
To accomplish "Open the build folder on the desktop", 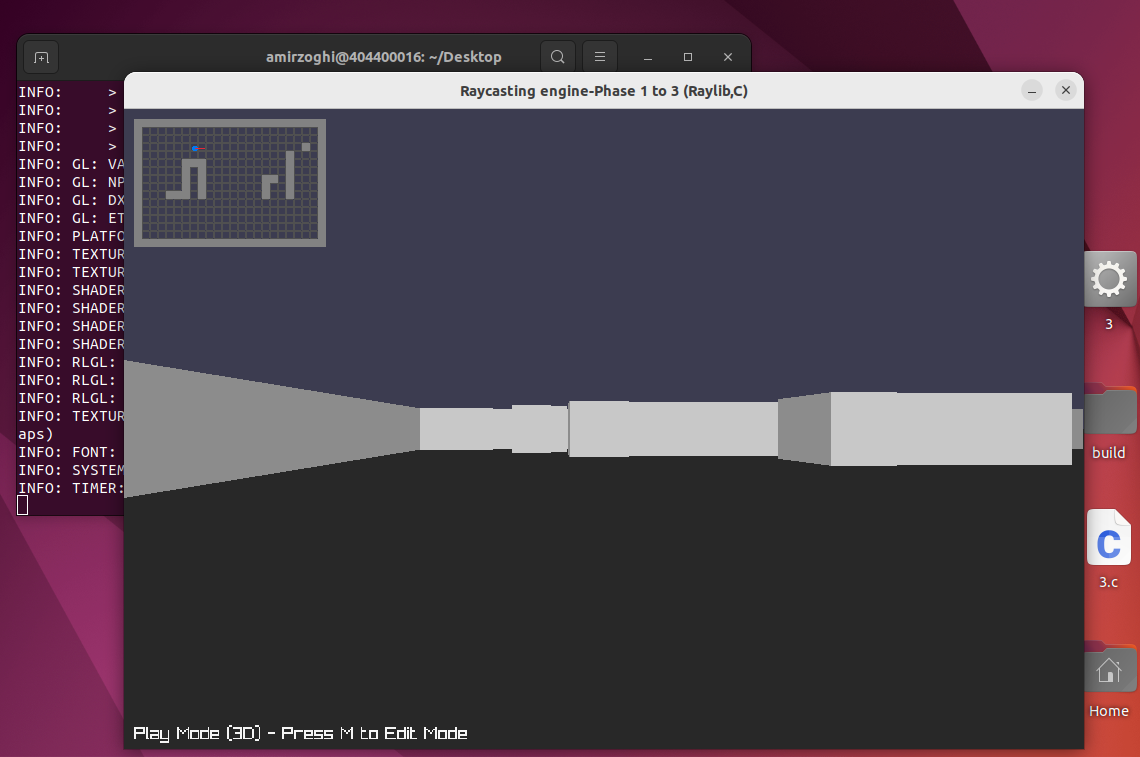I will (1109, 411).
